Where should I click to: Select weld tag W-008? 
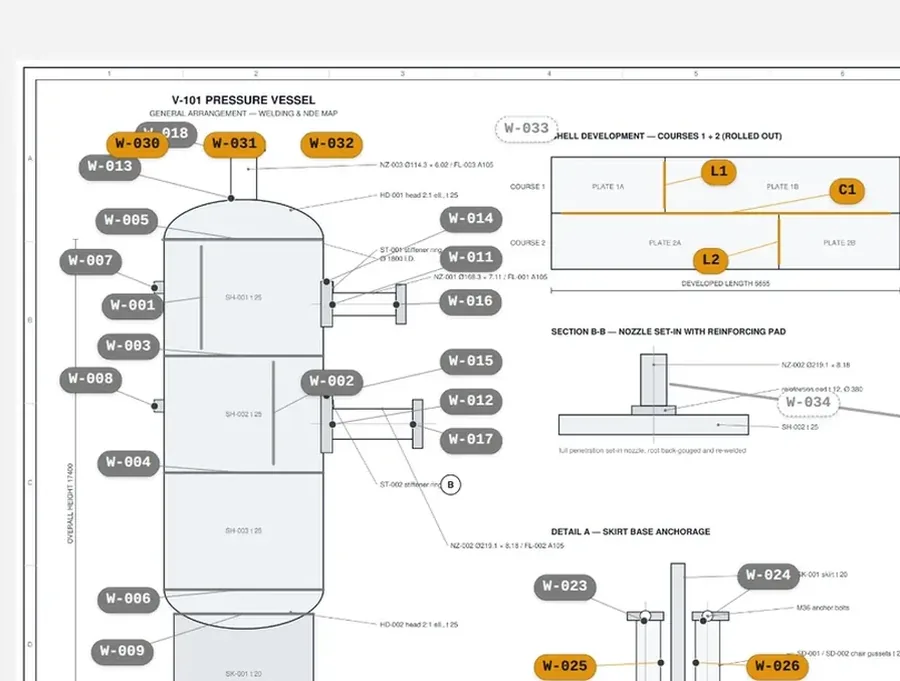click(x=90, y=379)
